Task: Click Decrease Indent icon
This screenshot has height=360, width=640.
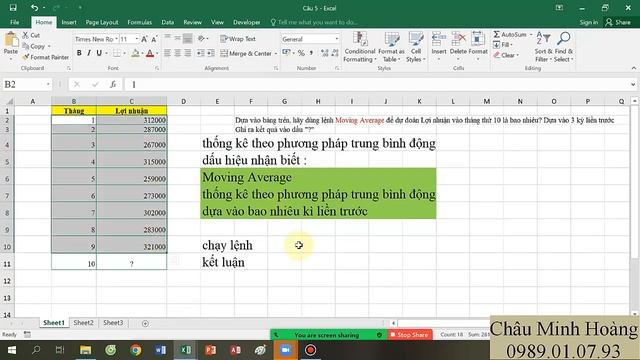Action: (200, 53)
